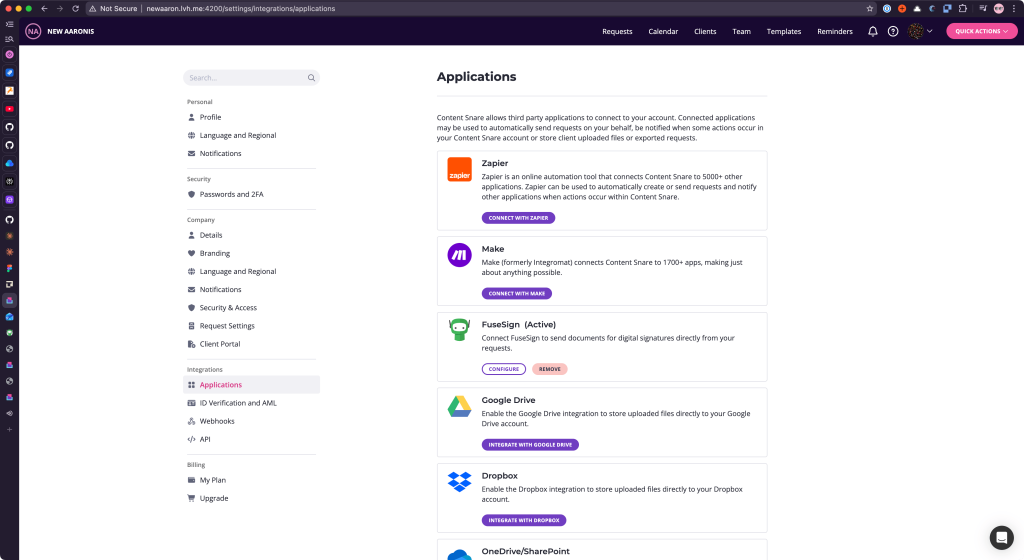This screenshot has height=560, width=1024.
Task: Click the 1Password extension icon
Action: (x=887, y=8)
